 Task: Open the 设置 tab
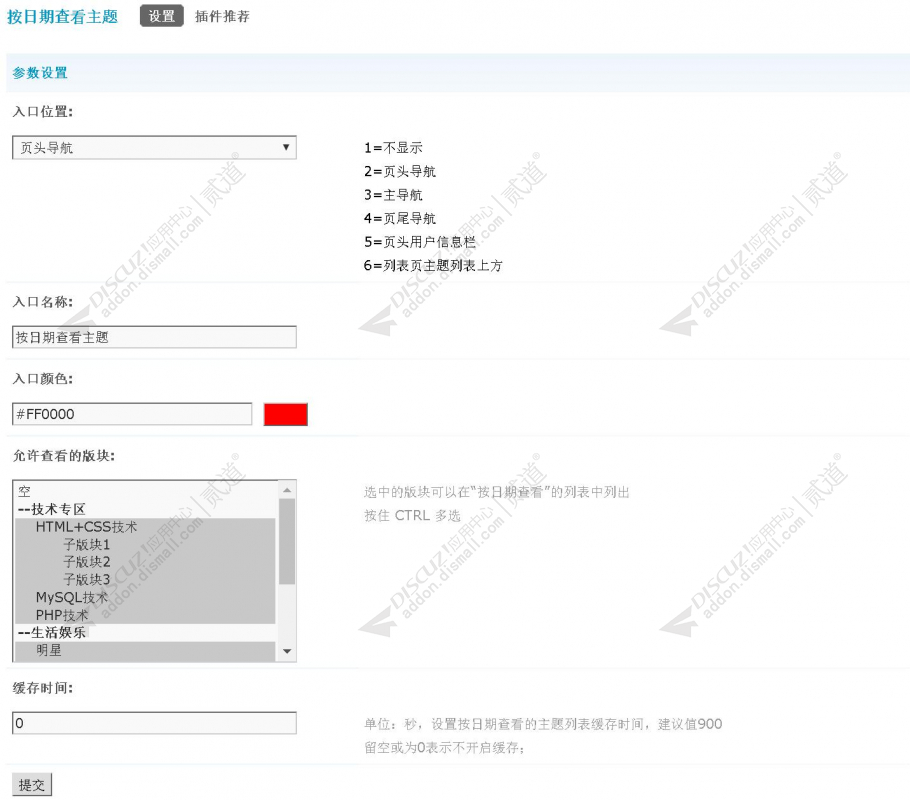pyautogui.click(x=161, y=16)
